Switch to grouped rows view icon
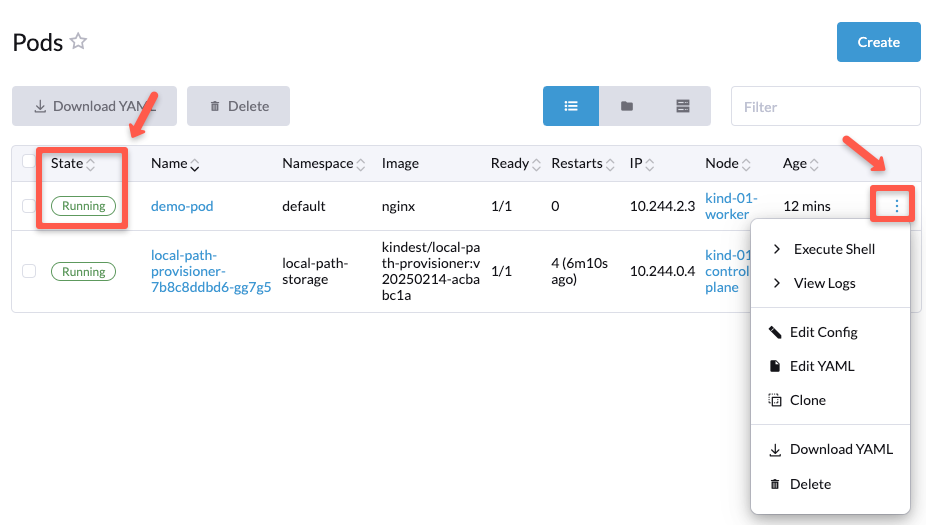The image size is (926, 525). click(x=683, y=106)
